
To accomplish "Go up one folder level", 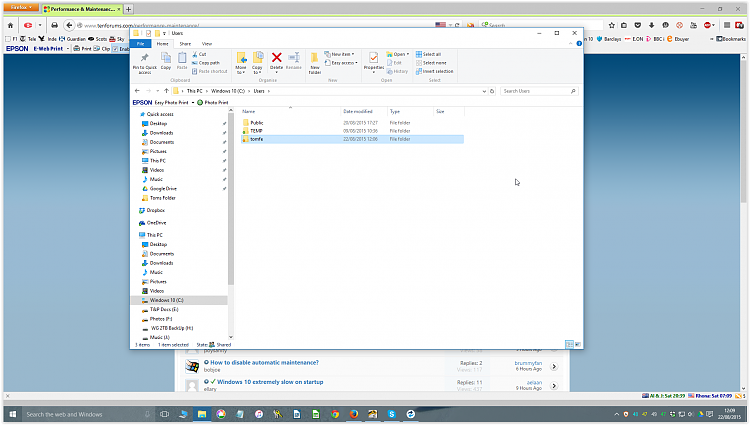I will pyautogui.click(x=166, y=91).
